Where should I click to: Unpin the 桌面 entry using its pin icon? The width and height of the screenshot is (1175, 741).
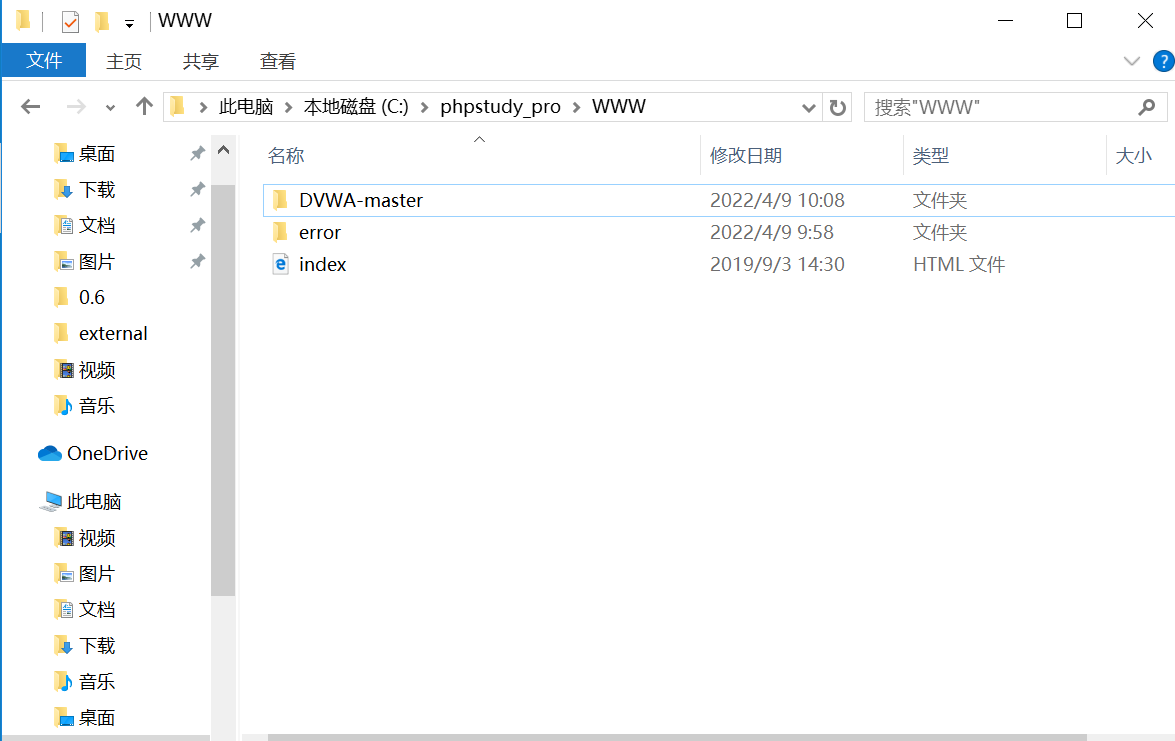click(197, 153)
